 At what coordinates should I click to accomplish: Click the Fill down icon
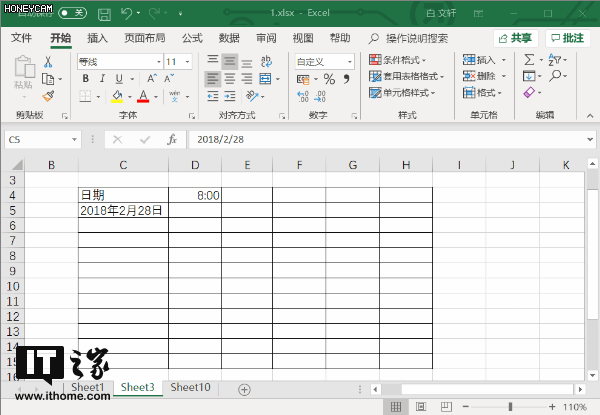pyautogui.click(x=529, y=76)
